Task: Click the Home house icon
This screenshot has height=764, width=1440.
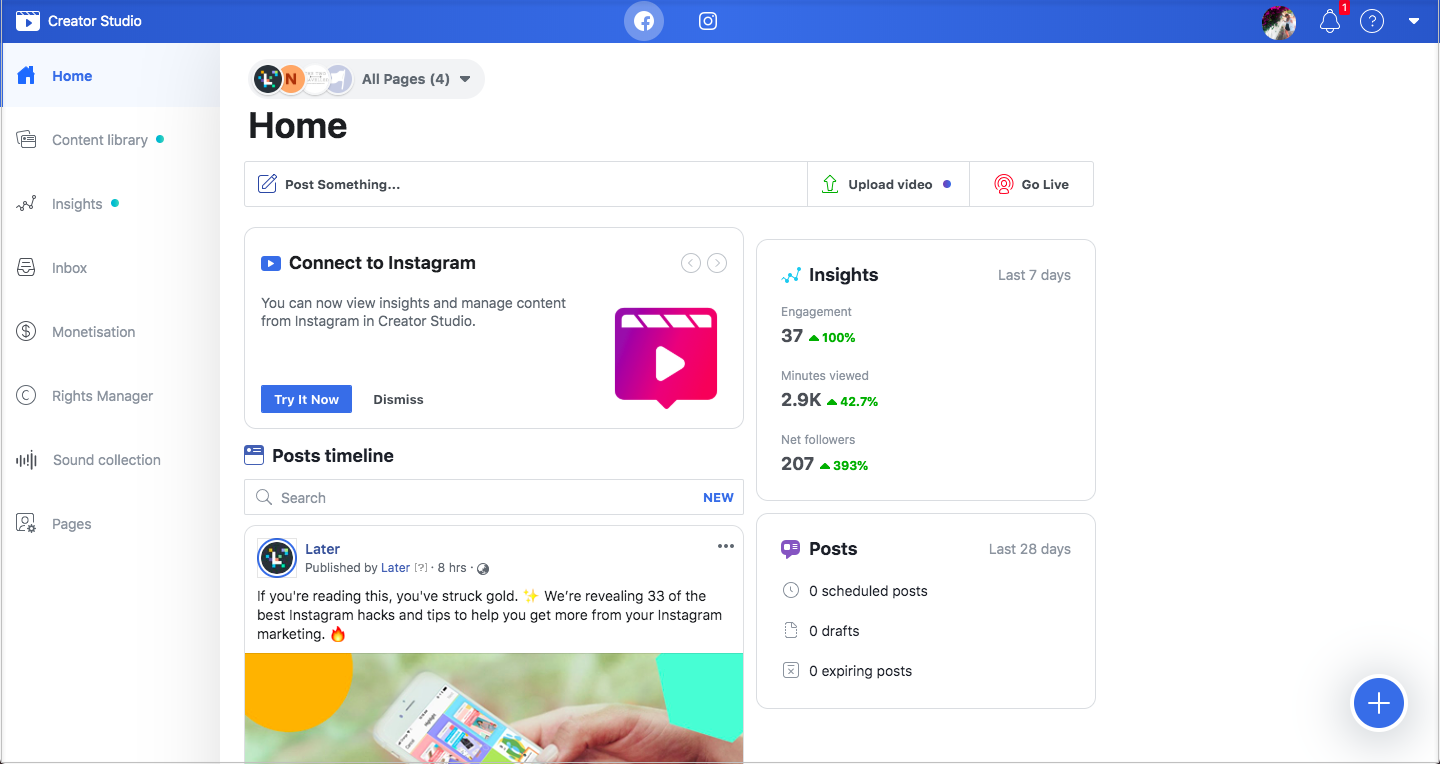Action: (26, 76)
